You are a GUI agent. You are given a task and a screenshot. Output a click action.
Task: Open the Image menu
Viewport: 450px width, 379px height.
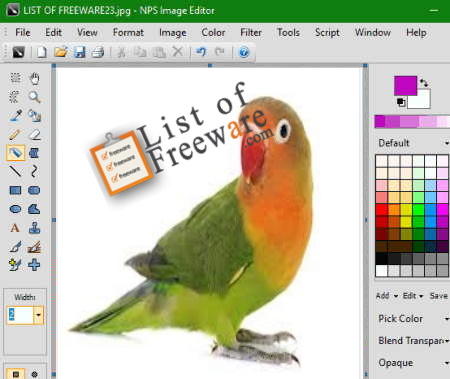(x=172, y=32)
